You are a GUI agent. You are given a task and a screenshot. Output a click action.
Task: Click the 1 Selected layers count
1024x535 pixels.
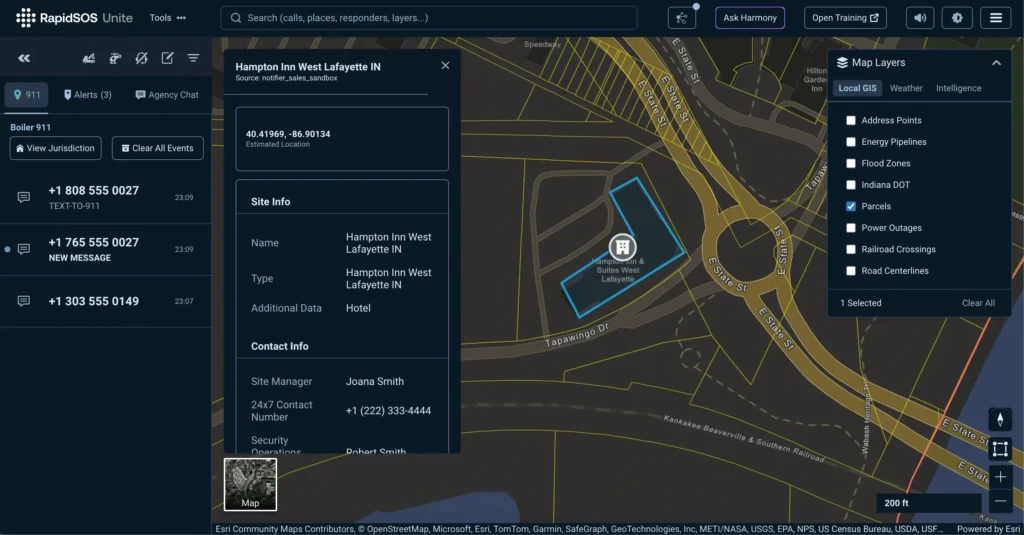[860, 303]
